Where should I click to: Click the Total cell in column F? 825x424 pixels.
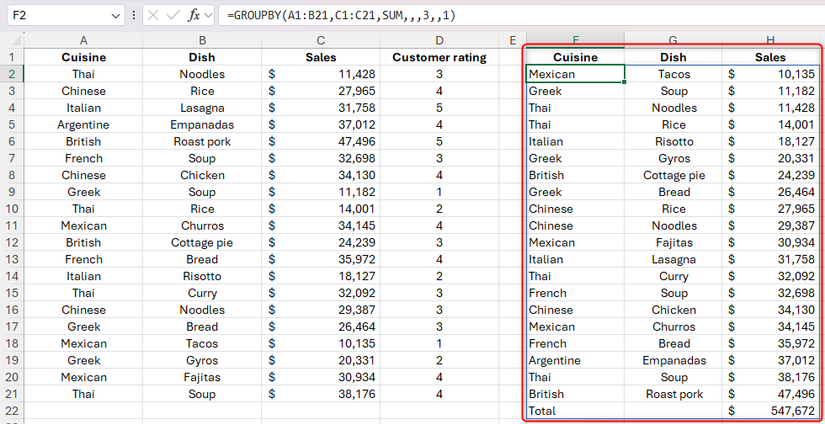pyautogui.click(x=575, y=411)
